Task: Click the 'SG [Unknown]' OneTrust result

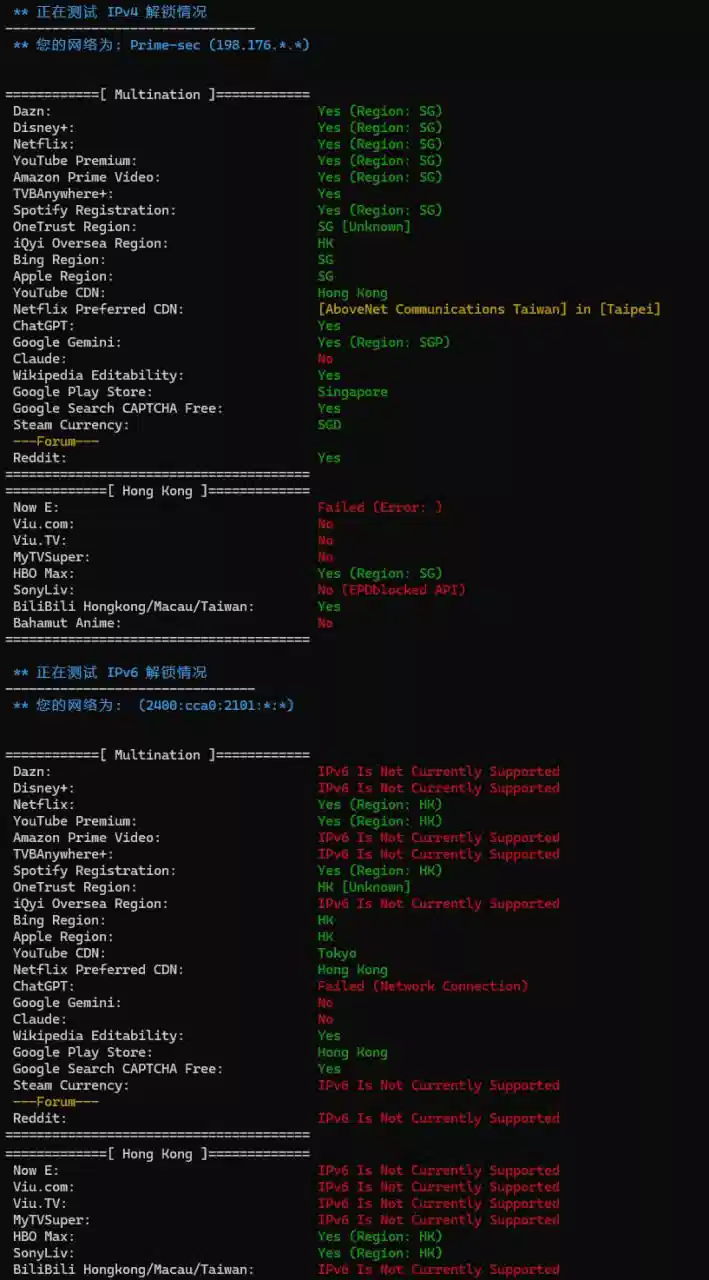Action: click(364, 226)
